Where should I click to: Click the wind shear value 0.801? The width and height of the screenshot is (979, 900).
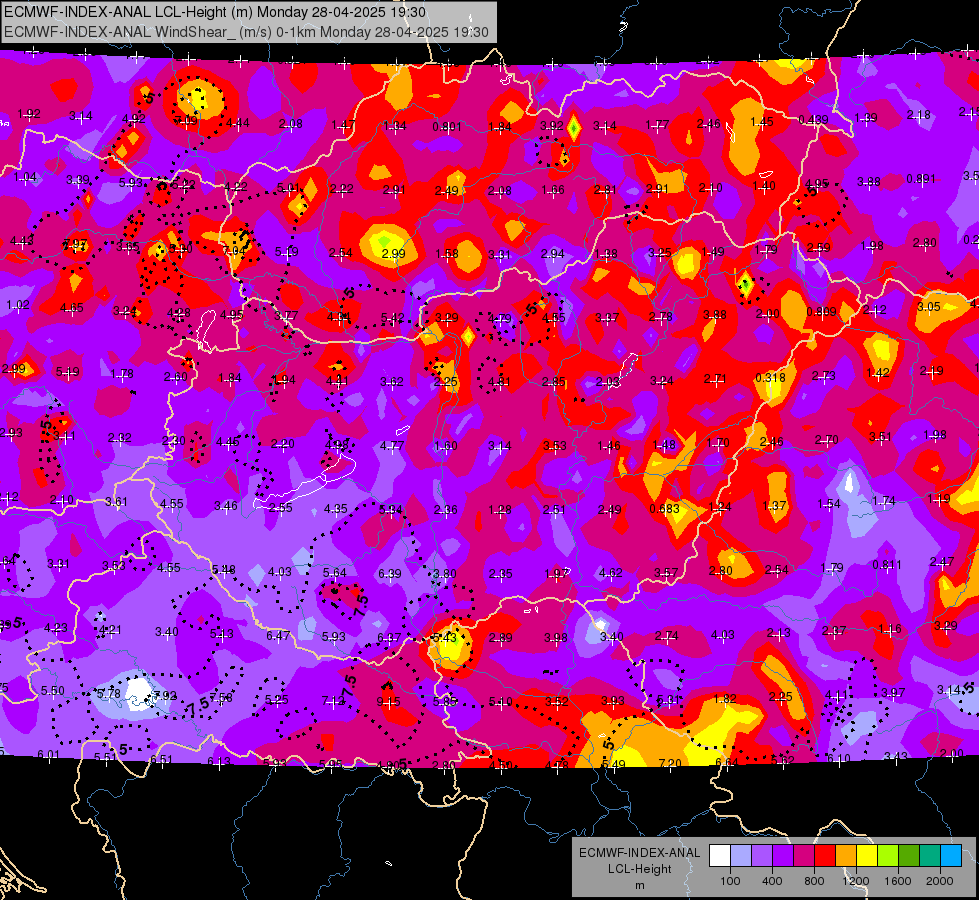coord(447,127)
